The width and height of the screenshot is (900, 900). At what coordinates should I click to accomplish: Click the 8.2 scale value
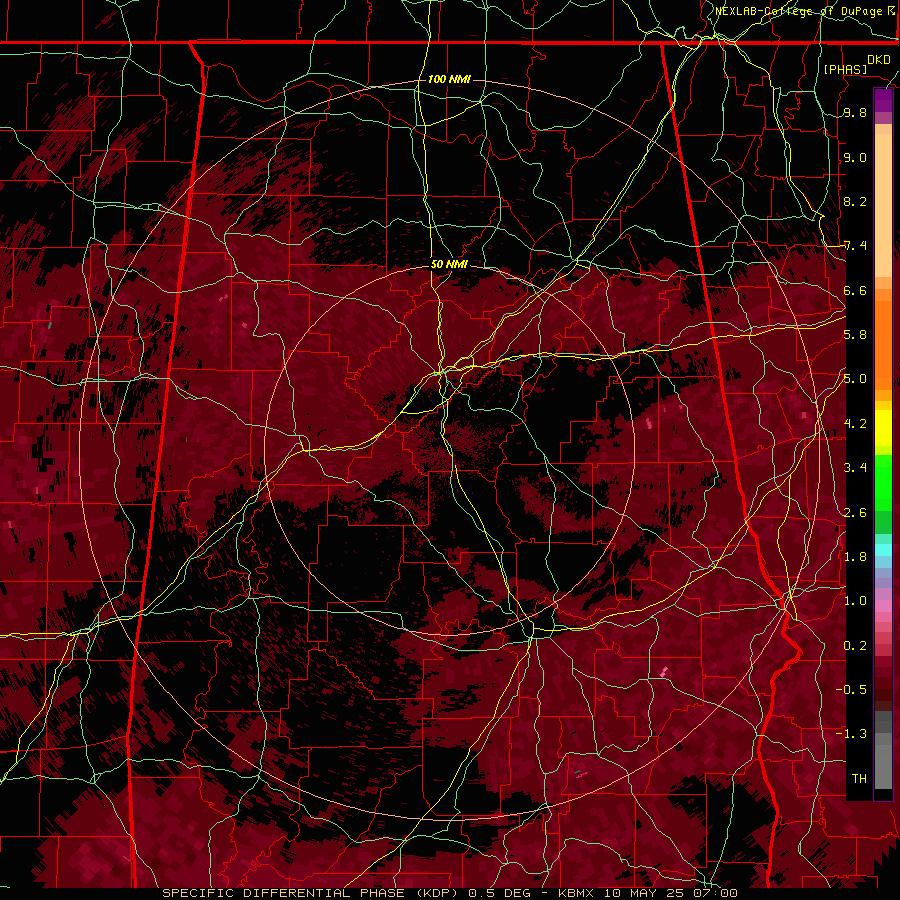(855, 201)
